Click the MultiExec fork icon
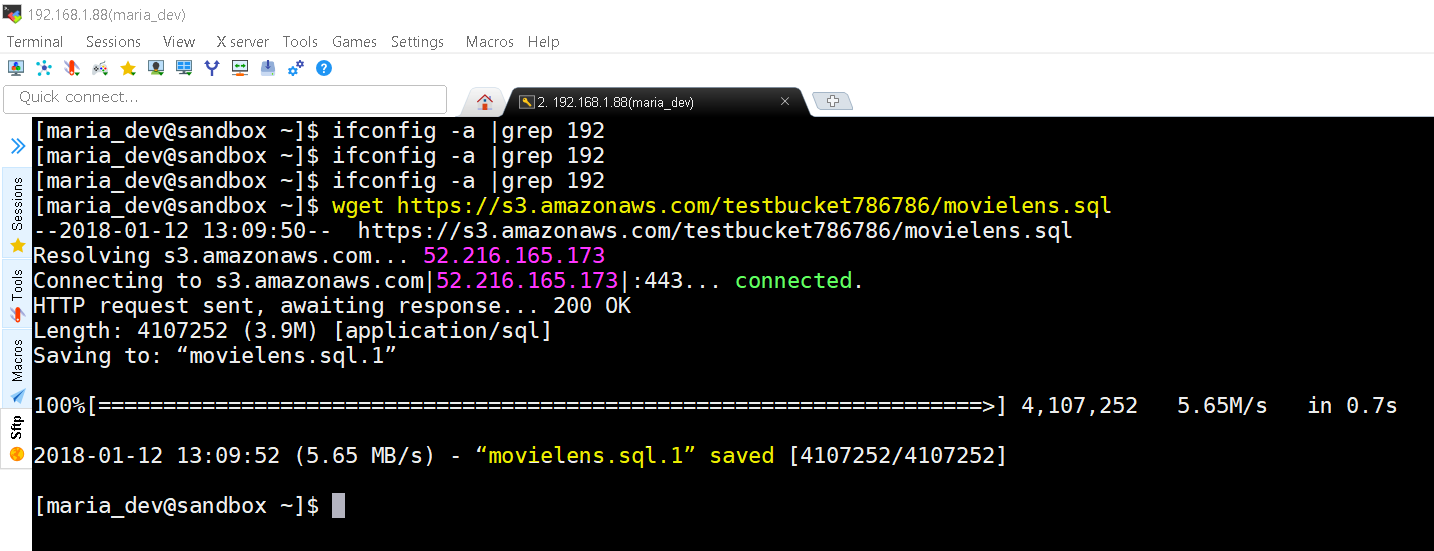The image size is (1434, 551). (x=212, y=68)
